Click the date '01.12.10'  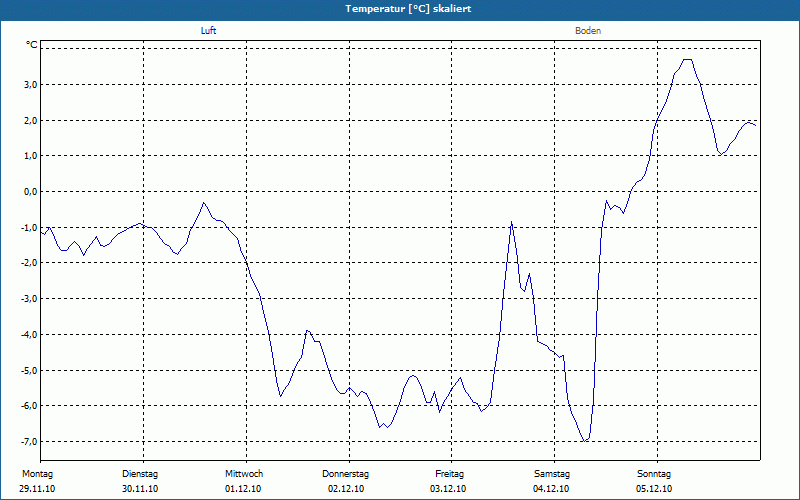243,489
